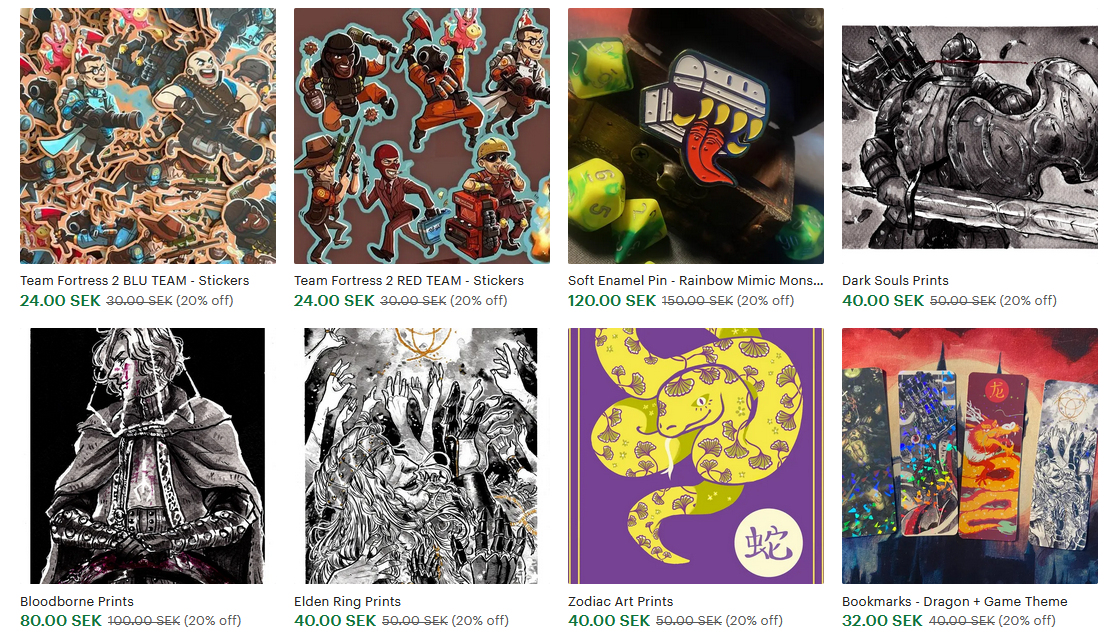View the Elden Ring print artwork thumbnail
1116x642 pixels.
point(421,456)
